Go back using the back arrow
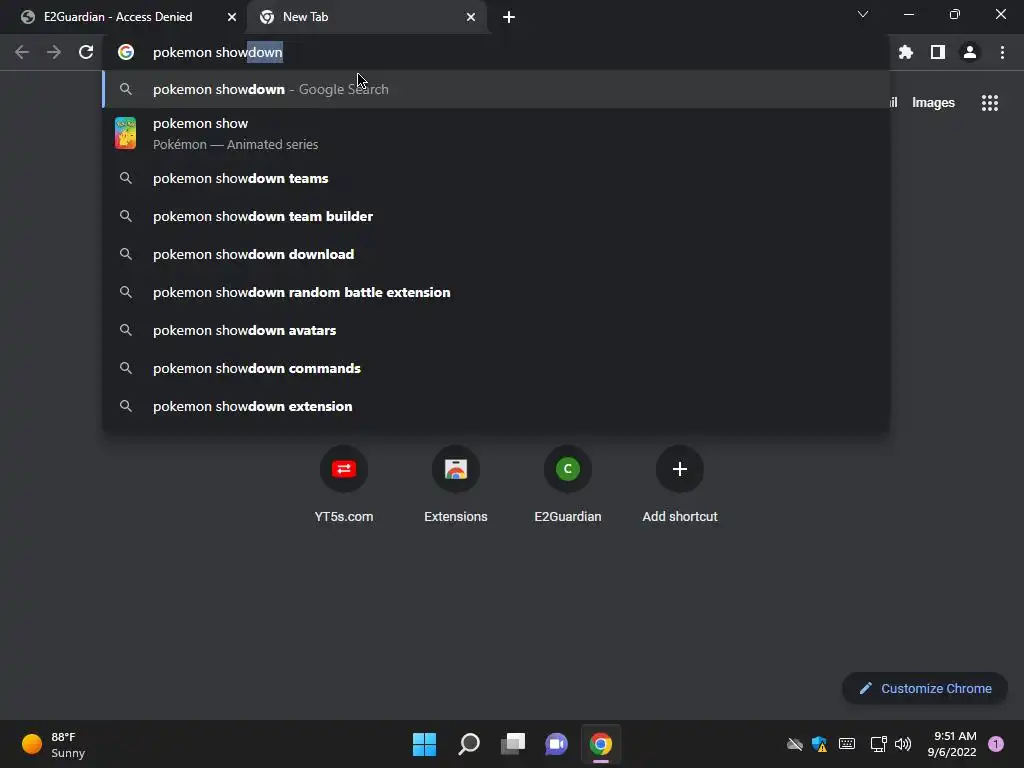Screen dimensions: 1024x768 [x=22, y=52]
